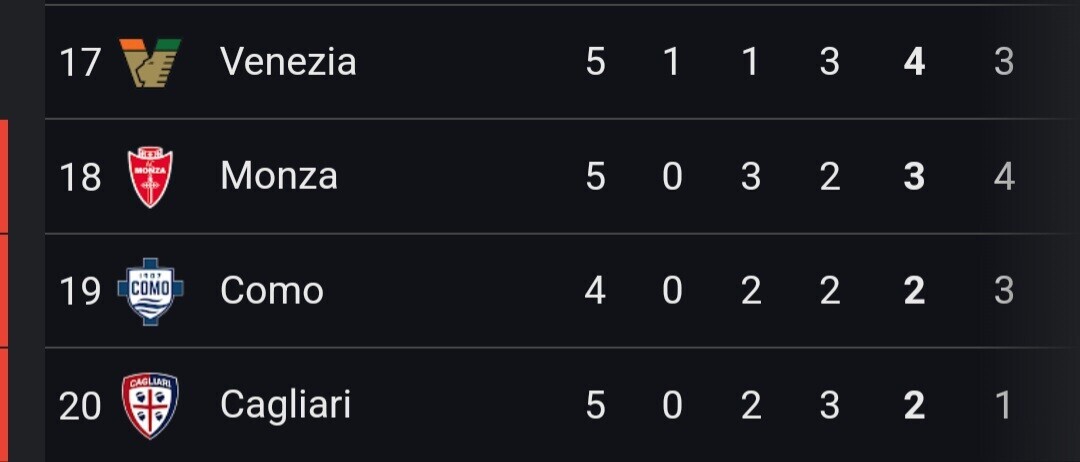Open the Monza club crest

pyautogui.click(x=150, y=177)
